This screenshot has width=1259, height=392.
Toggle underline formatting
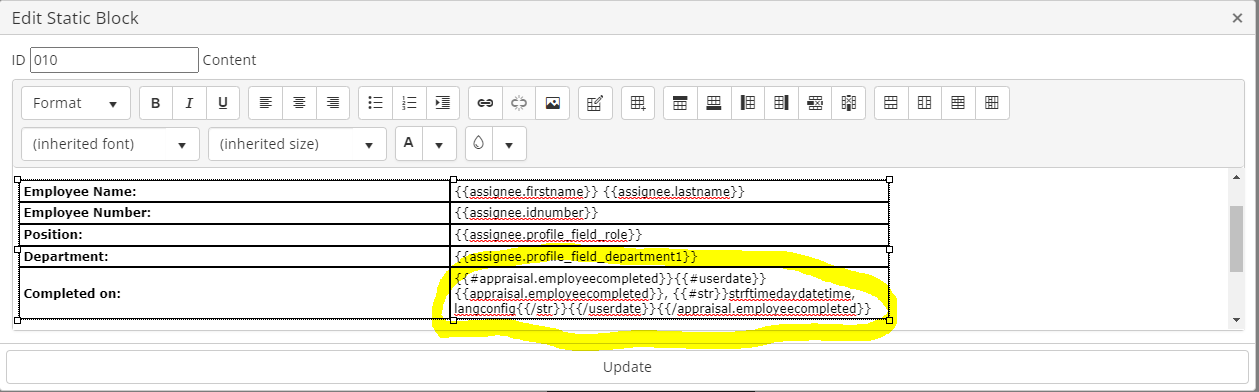tap(222, 103)
